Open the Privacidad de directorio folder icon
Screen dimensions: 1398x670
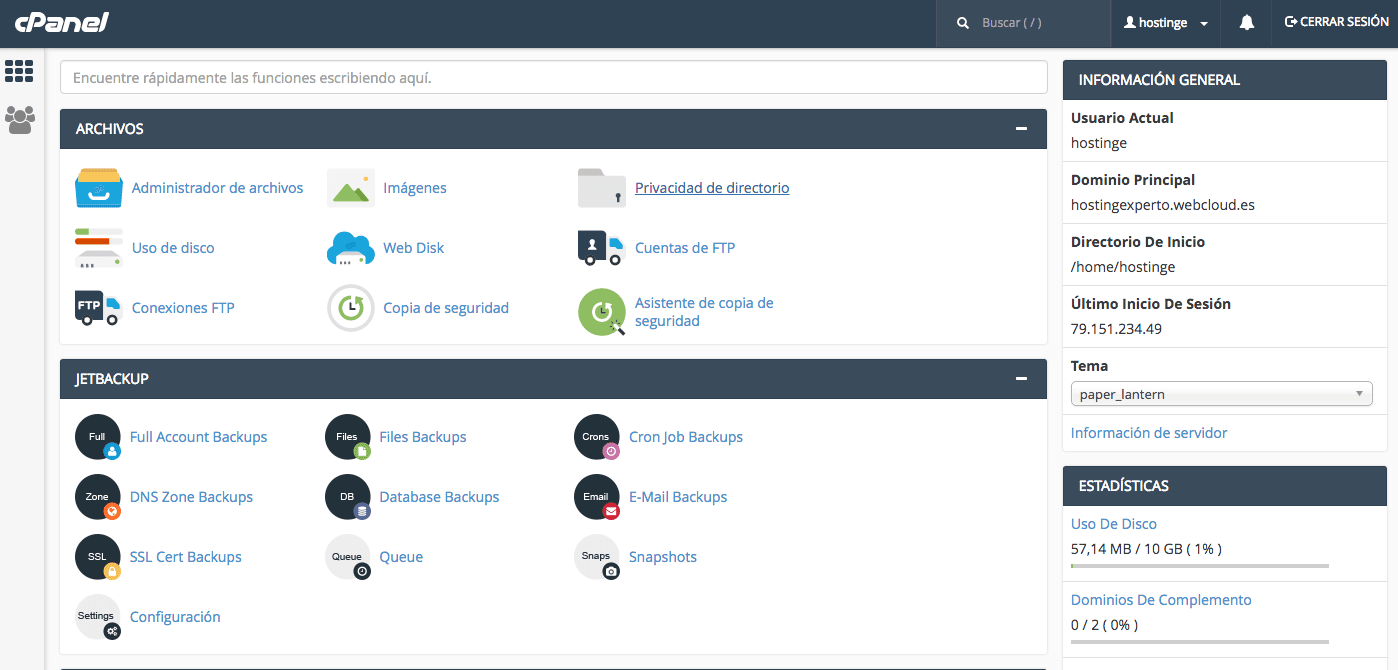click(602, 188)
